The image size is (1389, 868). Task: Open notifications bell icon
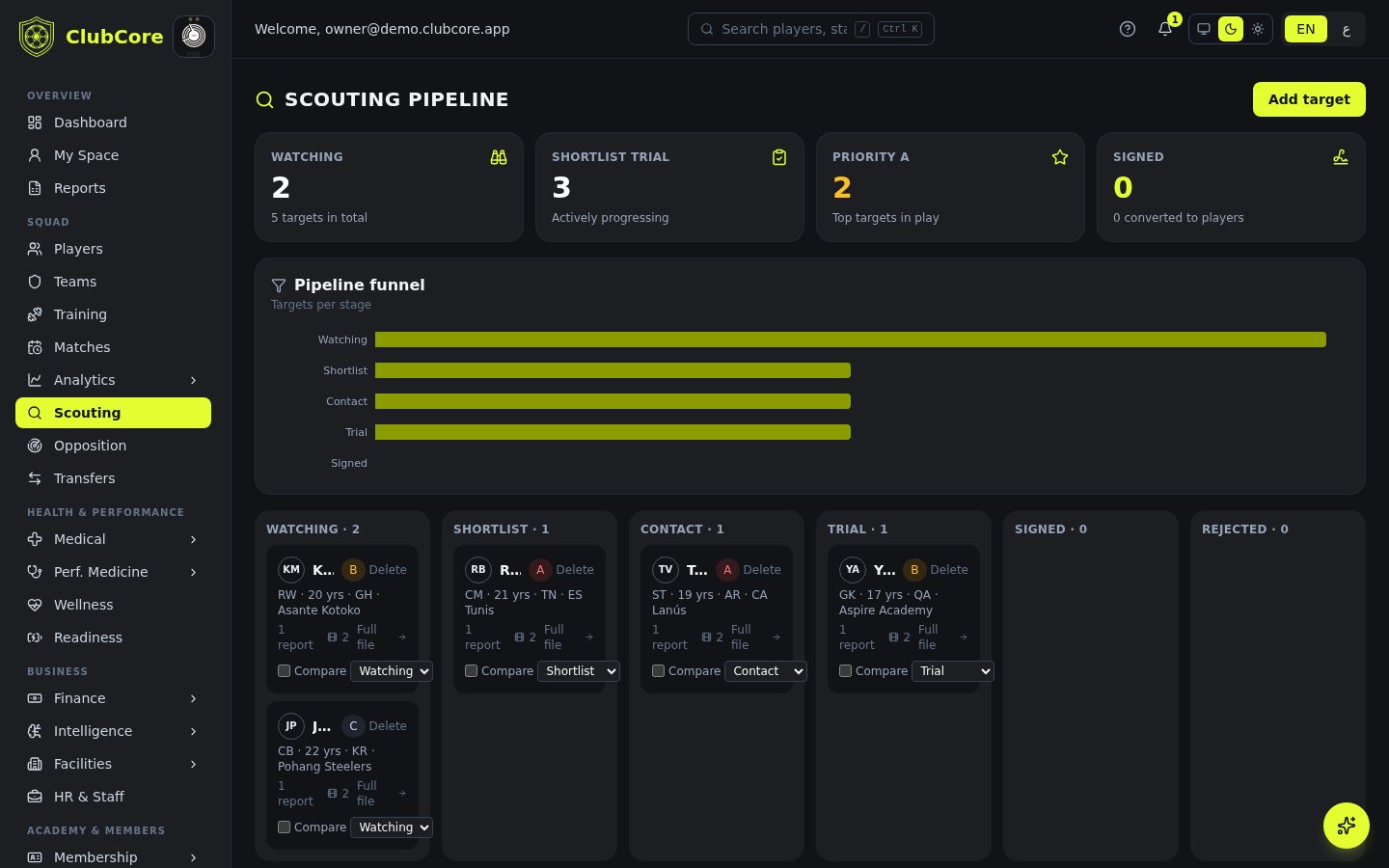(1165, 29)
